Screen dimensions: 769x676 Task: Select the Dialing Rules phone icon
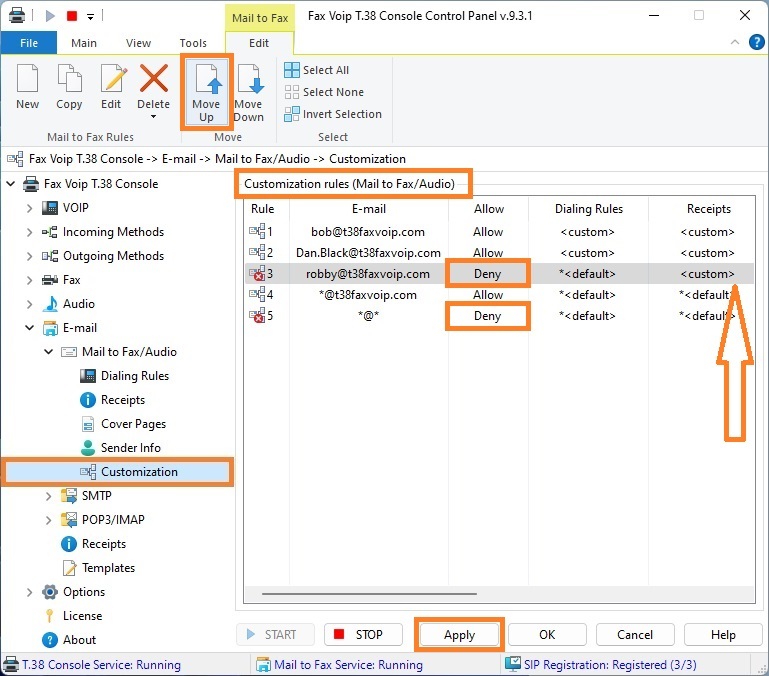click(x=88, y=376)
